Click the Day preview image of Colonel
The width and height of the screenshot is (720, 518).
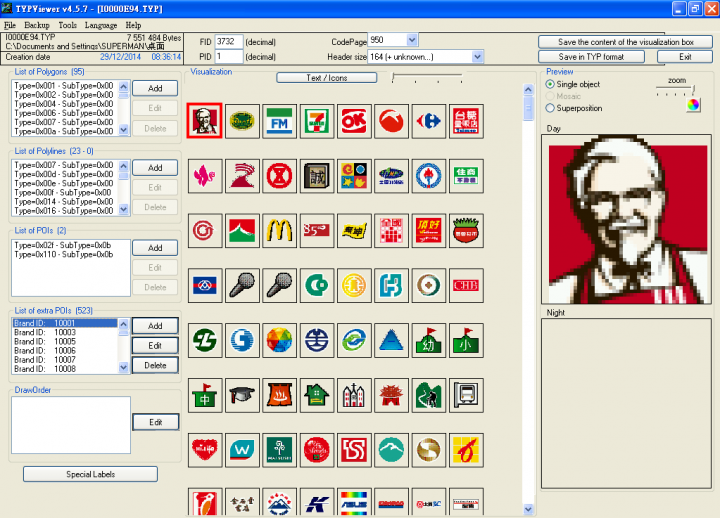(x=627, y=219)
